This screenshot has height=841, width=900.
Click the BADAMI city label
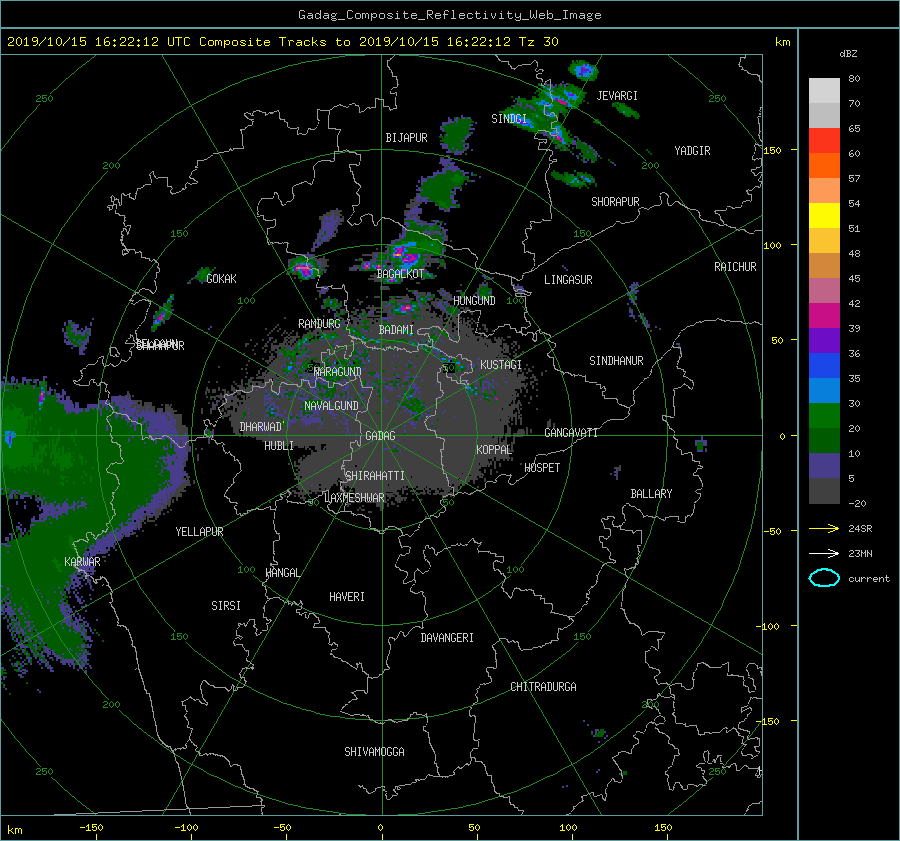[x=396, y=330]
